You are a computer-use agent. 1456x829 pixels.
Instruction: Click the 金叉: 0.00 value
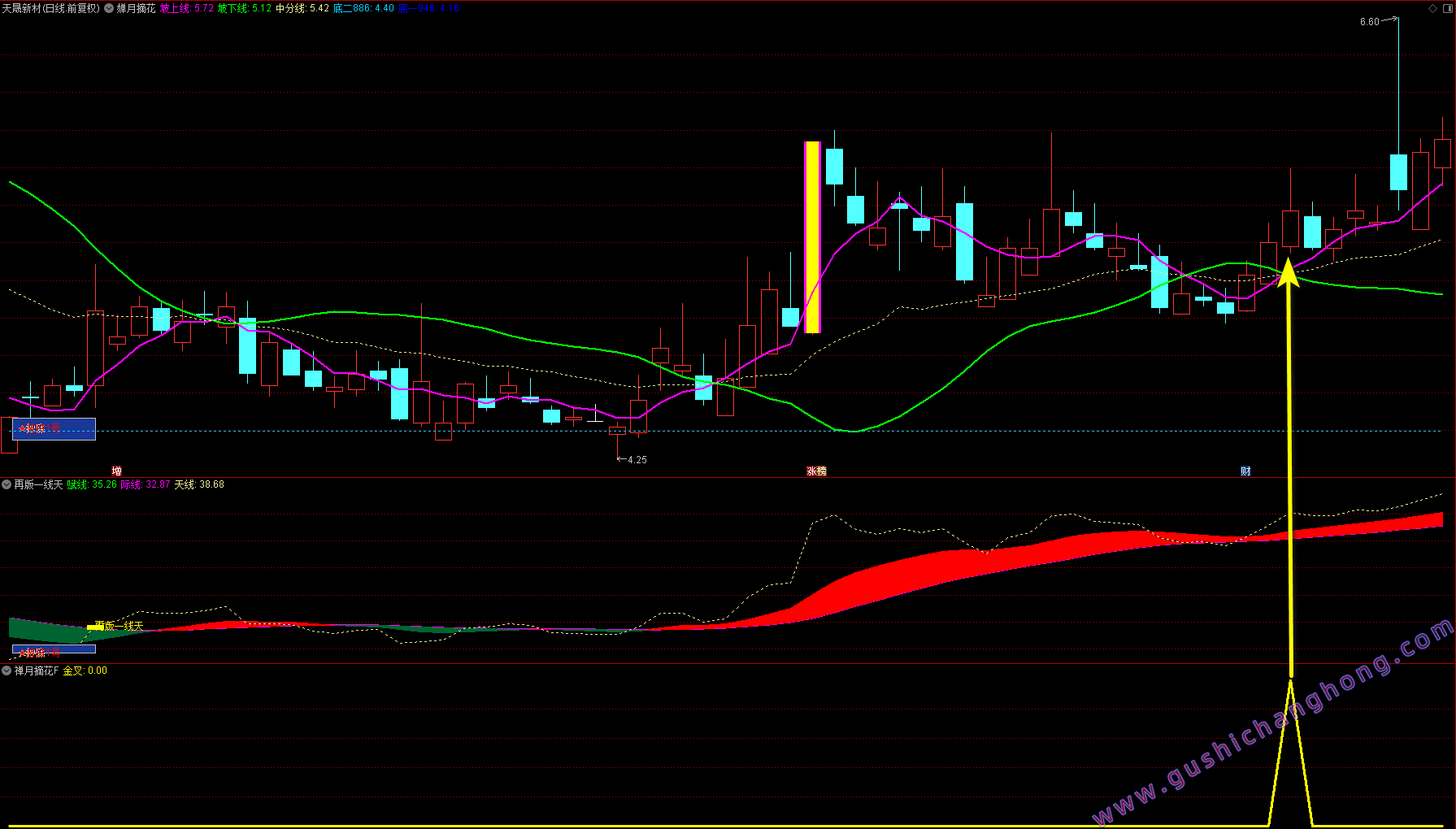85,671
